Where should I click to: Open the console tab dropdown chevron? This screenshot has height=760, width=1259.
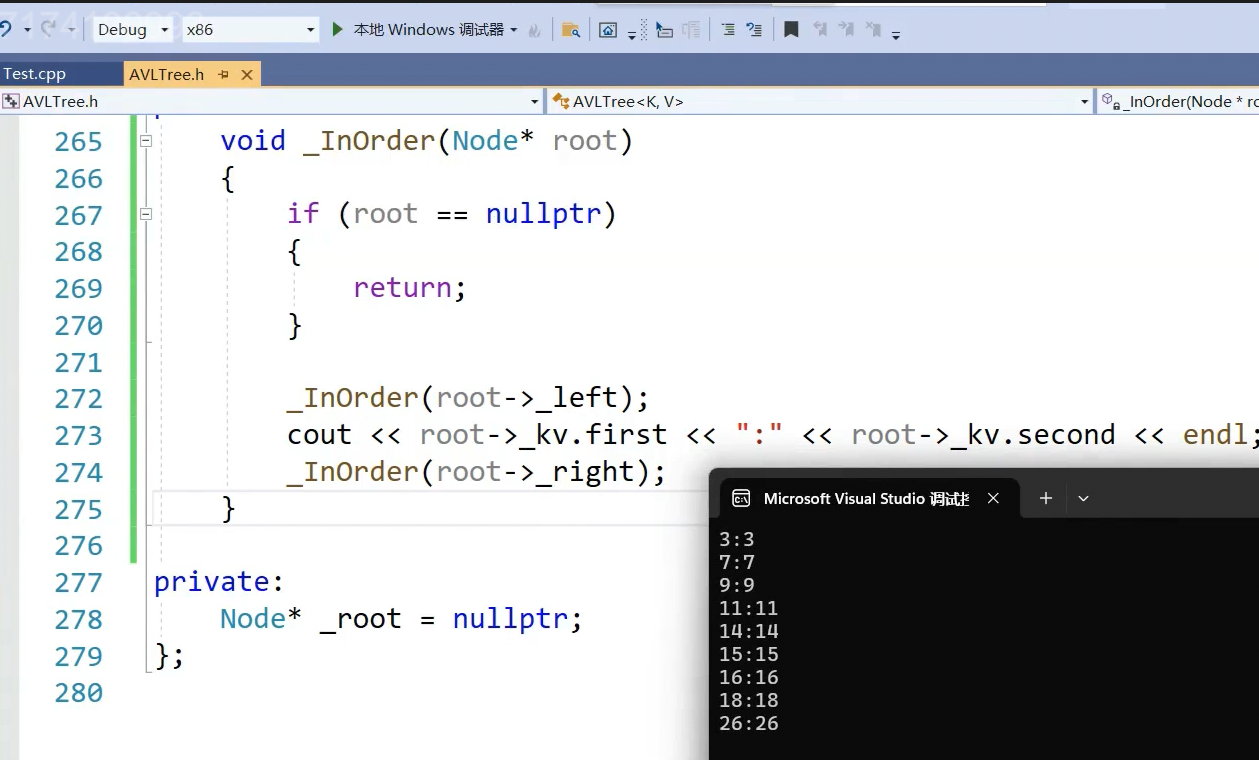(x=1083, y=498)
